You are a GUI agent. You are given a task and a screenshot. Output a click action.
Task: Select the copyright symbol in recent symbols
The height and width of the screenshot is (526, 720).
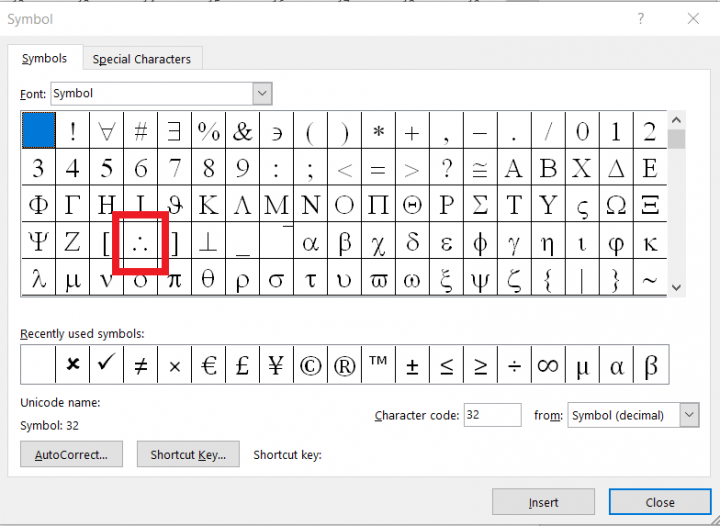(x=310, y=366)
